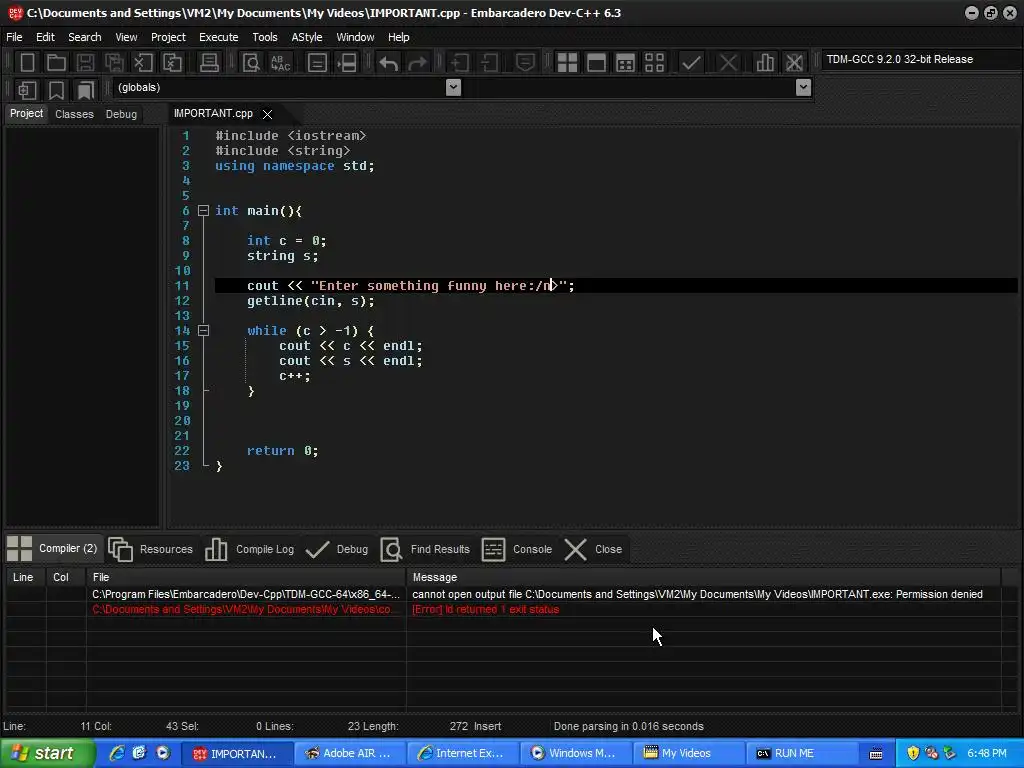1024x768 pixels.
Task: Toggle comment with toolbar icon
Action: (x=525, y=63)
